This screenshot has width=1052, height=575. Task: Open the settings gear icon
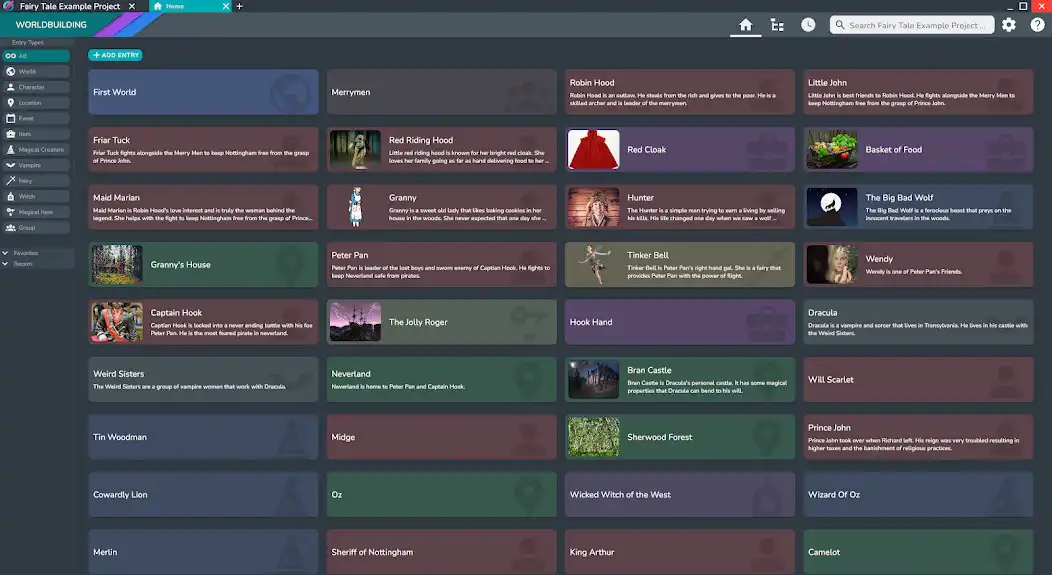(x=1008, y=25)
